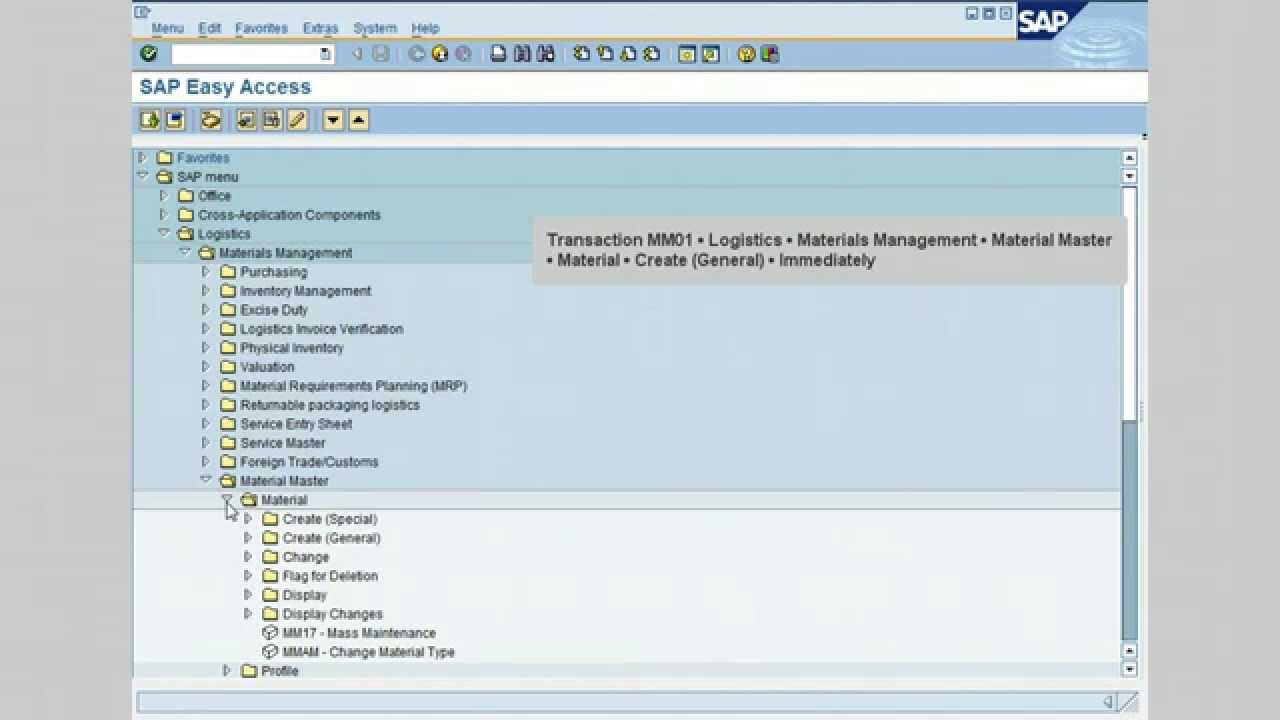Click the Add to Favorites icon
The image size is (1280, 720).
coord(247,120)
